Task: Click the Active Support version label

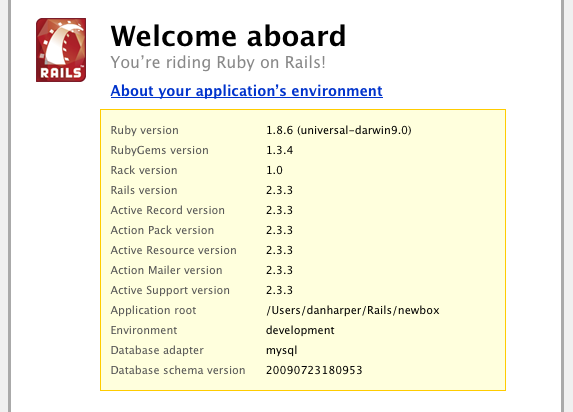Action: click(170, 290)
